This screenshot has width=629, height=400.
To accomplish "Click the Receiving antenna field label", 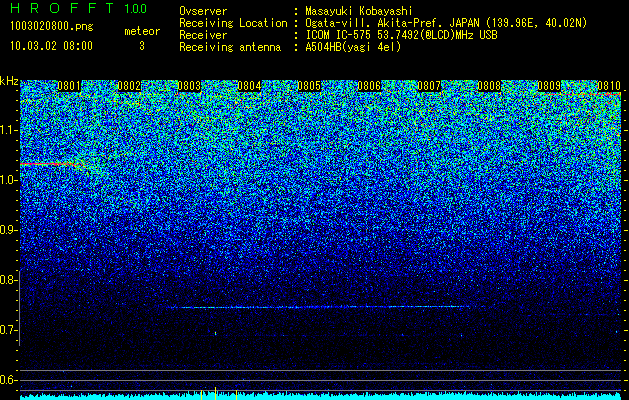I will pos(230,47).
